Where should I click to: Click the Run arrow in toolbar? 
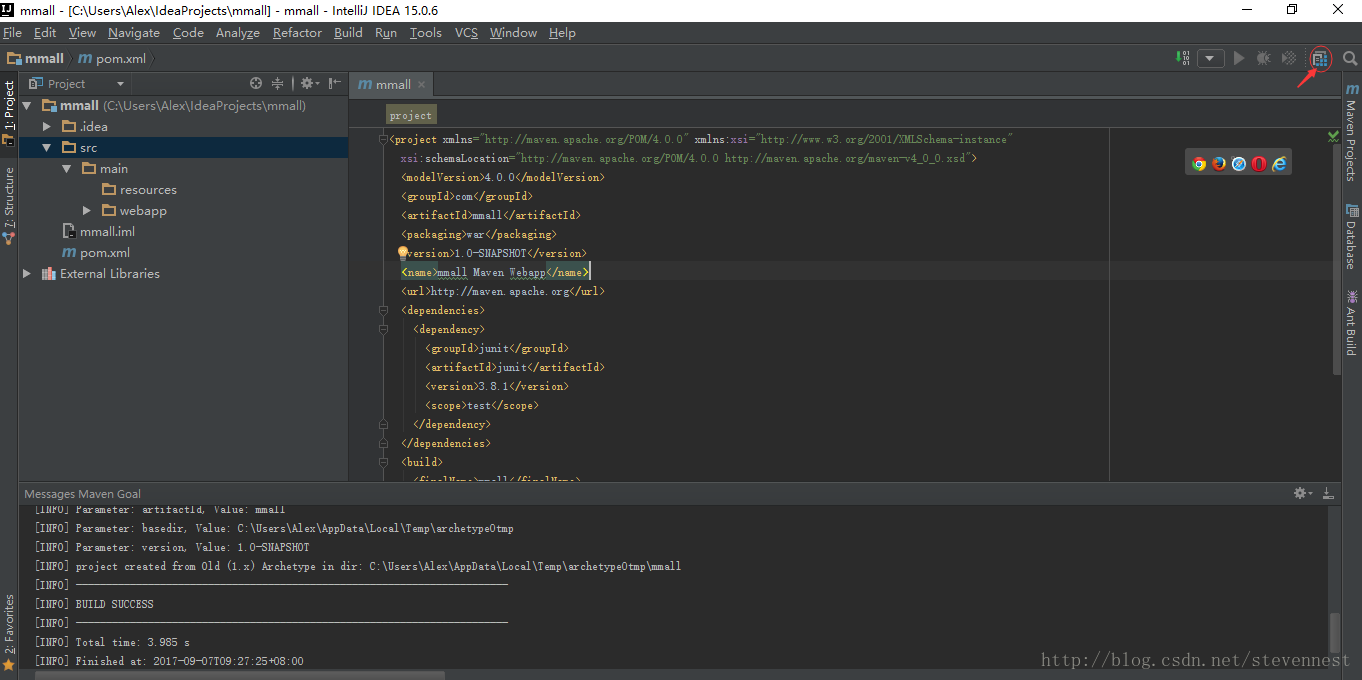click(x=1239, y=59)
